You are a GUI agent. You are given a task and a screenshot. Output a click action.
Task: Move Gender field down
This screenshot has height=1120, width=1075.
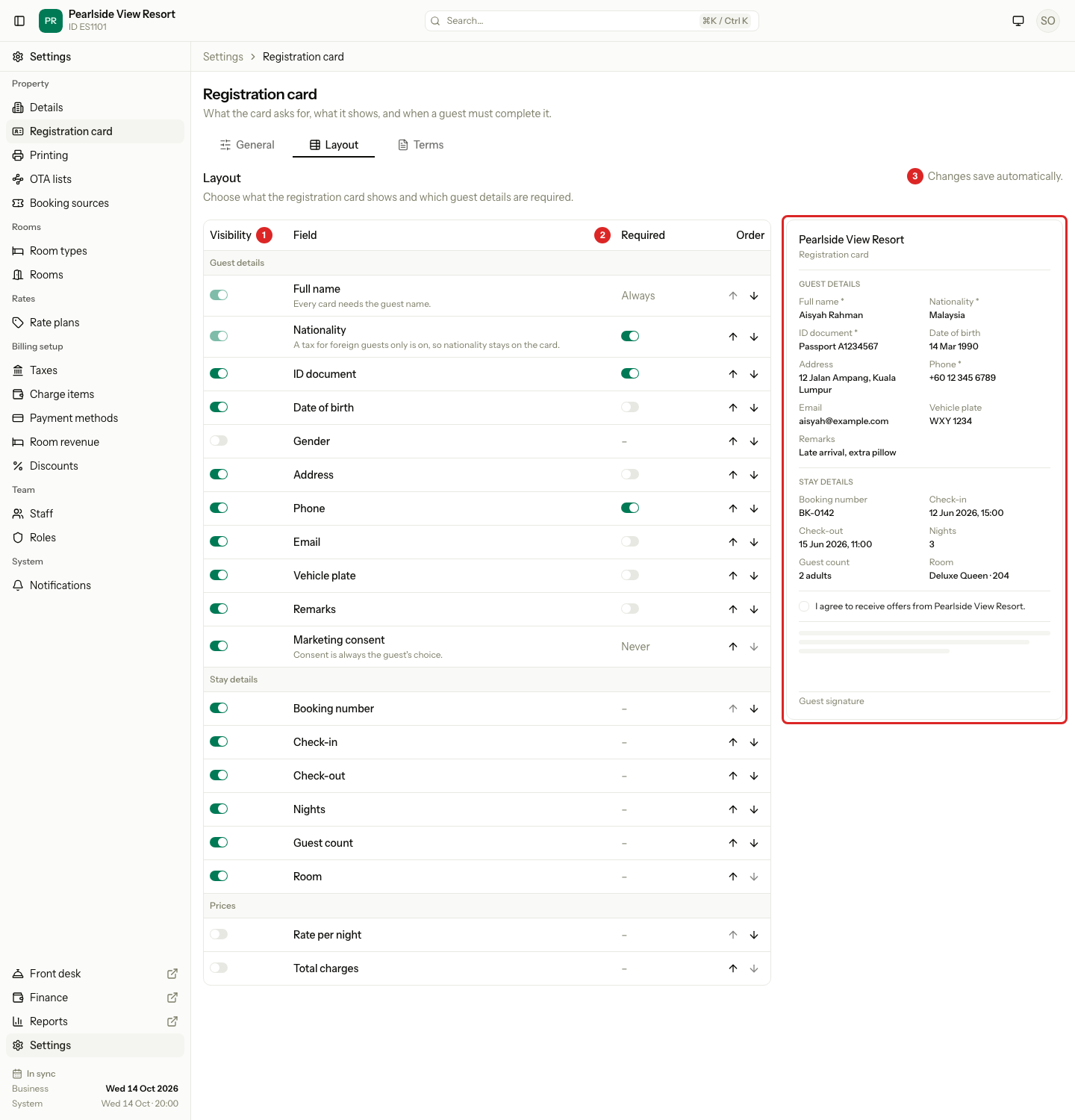[x=754, y=441]
